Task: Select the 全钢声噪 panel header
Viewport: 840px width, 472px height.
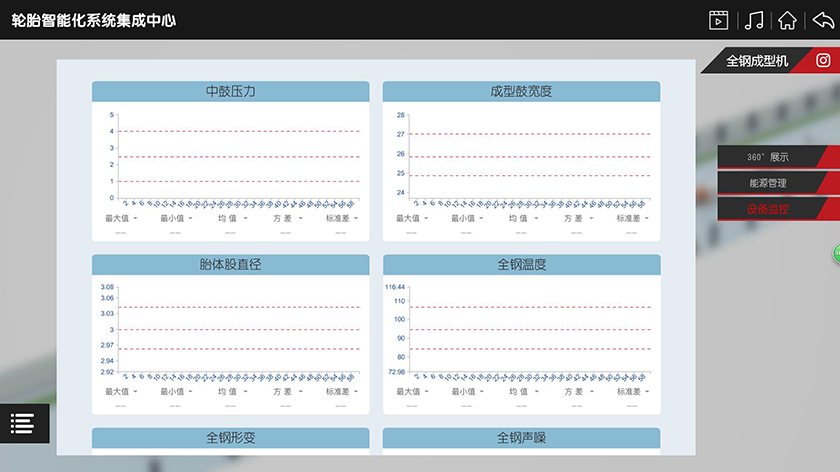Action: point(521,438)
